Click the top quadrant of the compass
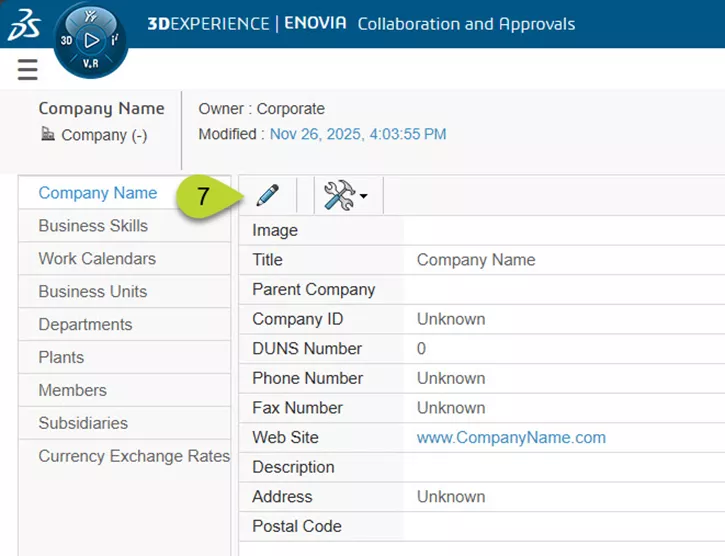The image size is (725, 556). [91, 17]
